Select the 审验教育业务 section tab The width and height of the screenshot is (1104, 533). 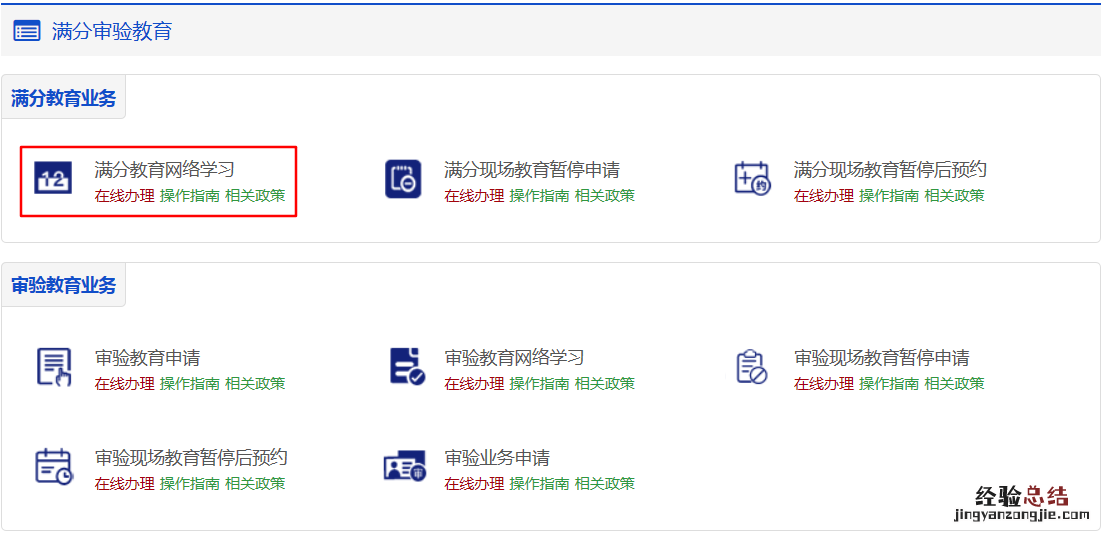coord(63,286)
